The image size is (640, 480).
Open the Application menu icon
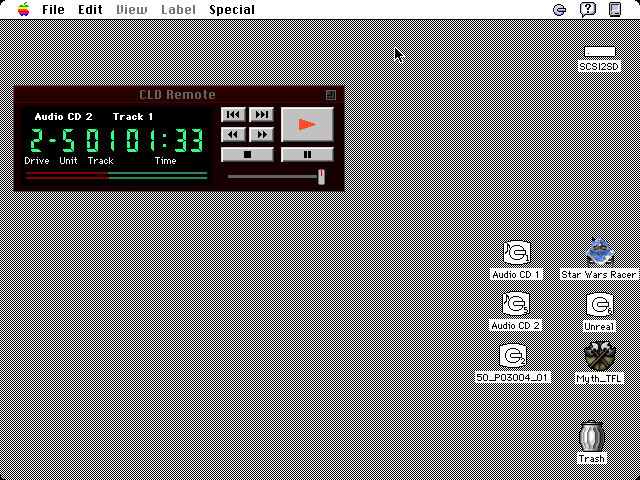pos(615,9)
